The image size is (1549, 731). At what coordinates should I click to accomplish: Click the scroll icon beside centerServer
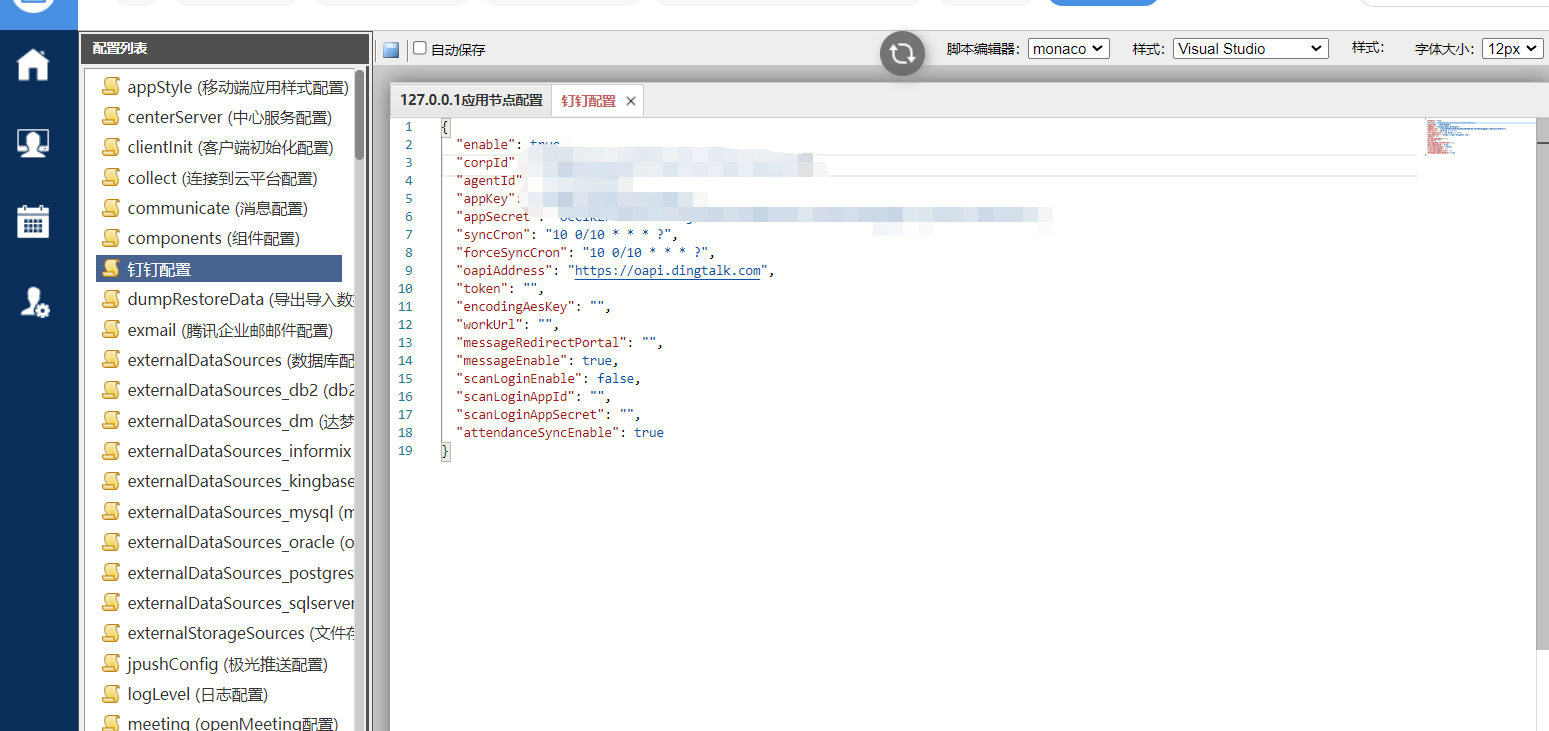pos(111,117)
